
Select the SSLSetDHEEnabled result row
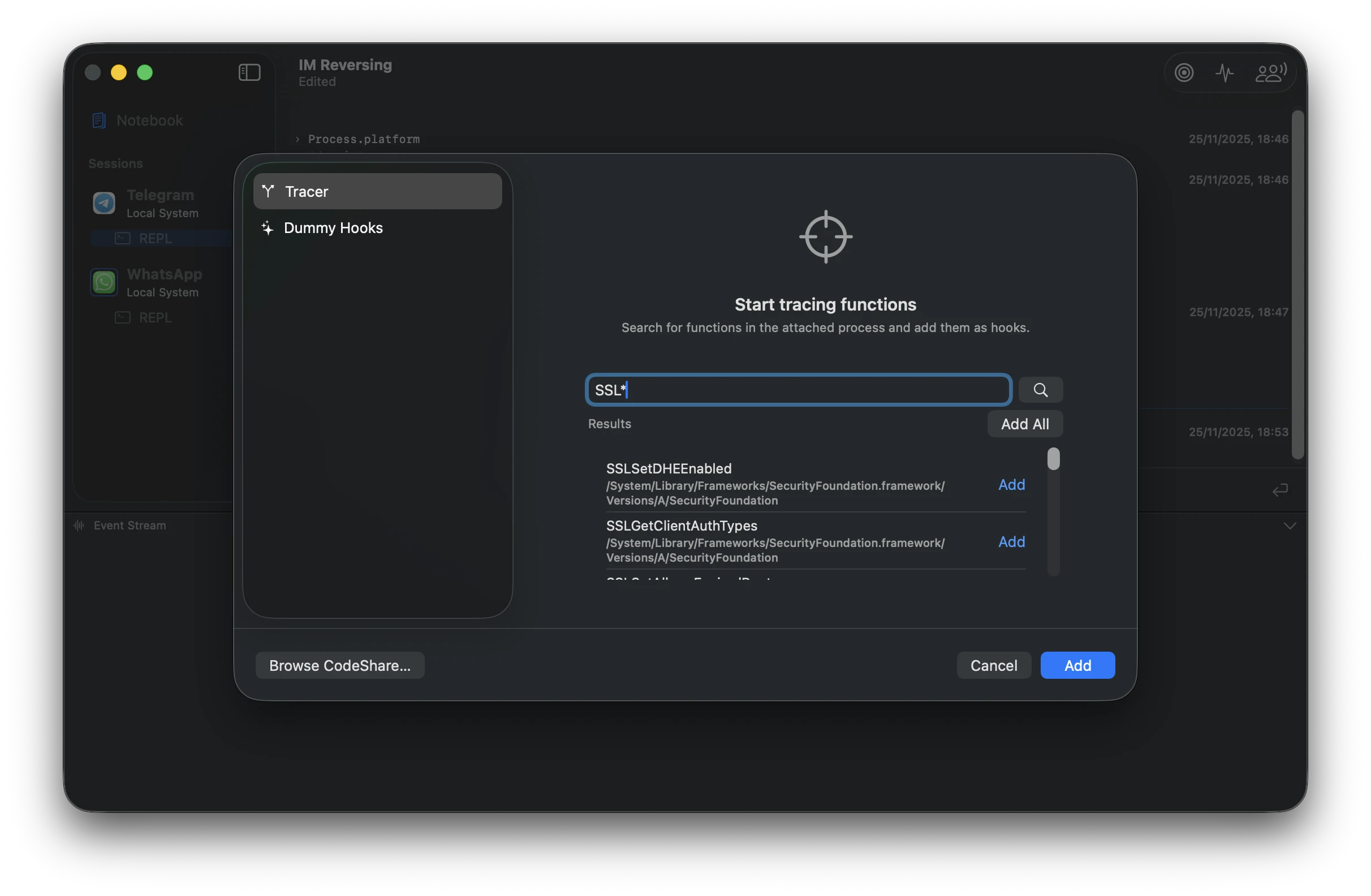coord(816,484)
